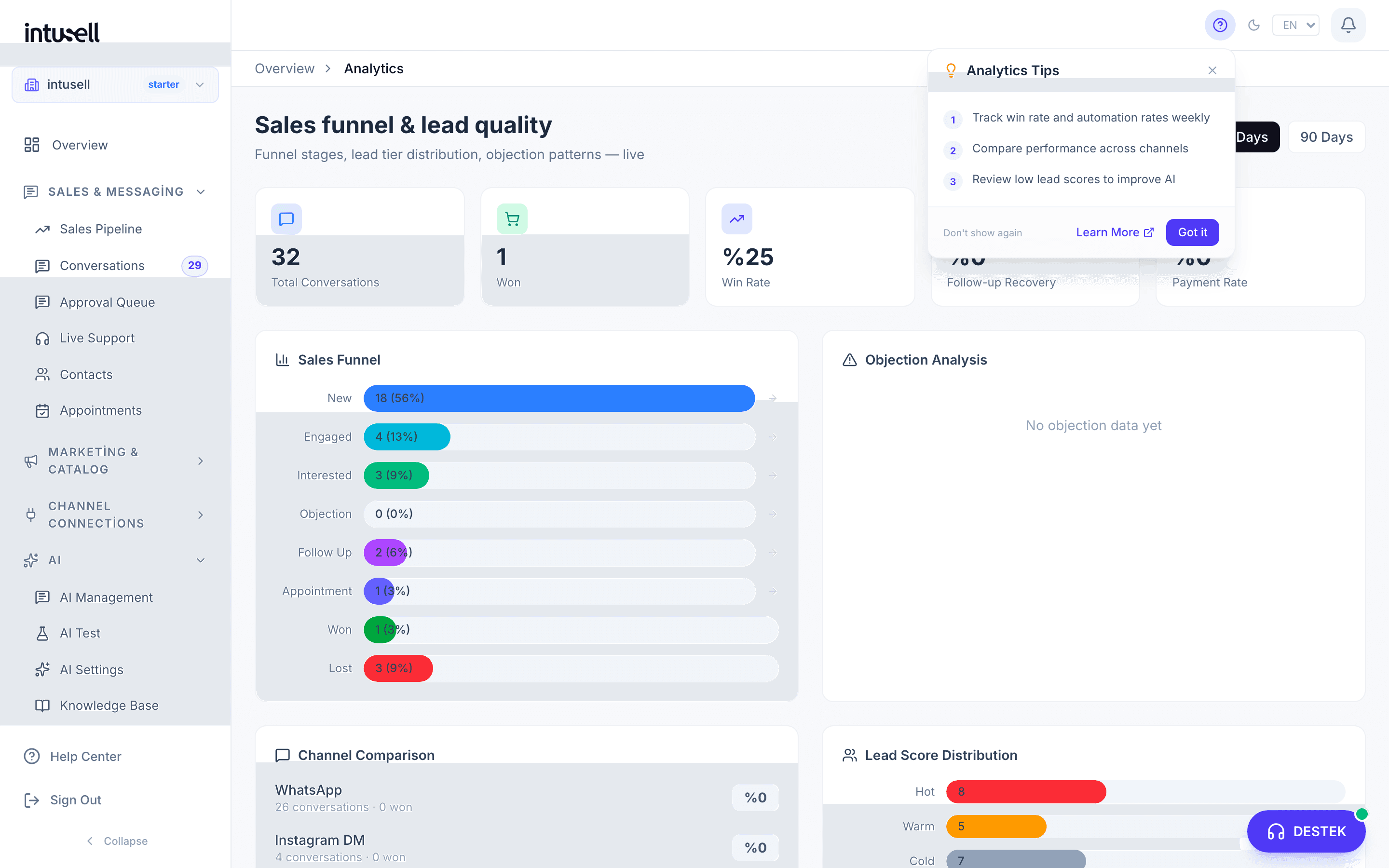Image resolution: width=1389 pixels, height=868 pixels.
Task: Toggle dark mode with the moon icon
Action: pos(1254,25)
